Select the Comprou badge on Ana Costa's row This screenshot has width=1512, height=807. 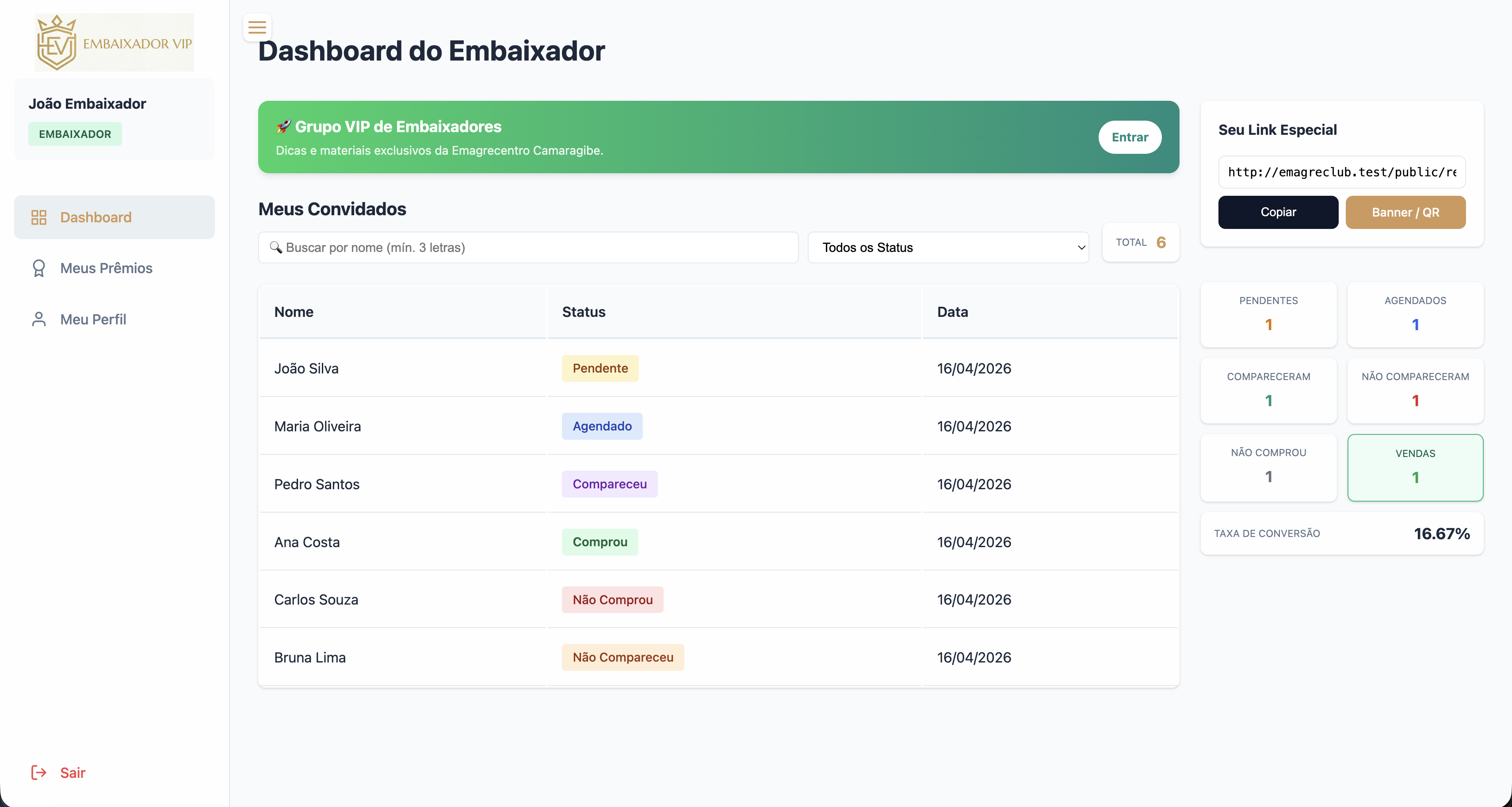[x=599, y=542]
